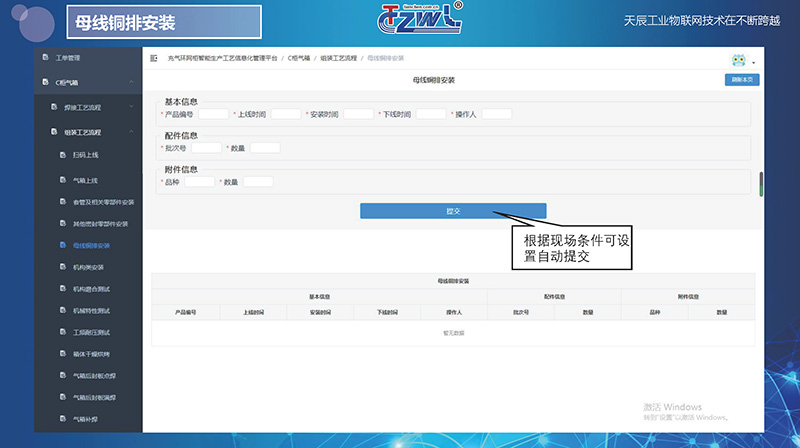Open the 气箱补焊 sidebar item
Image resolution: width=800 pixels, height=448 pixels.
85,419
